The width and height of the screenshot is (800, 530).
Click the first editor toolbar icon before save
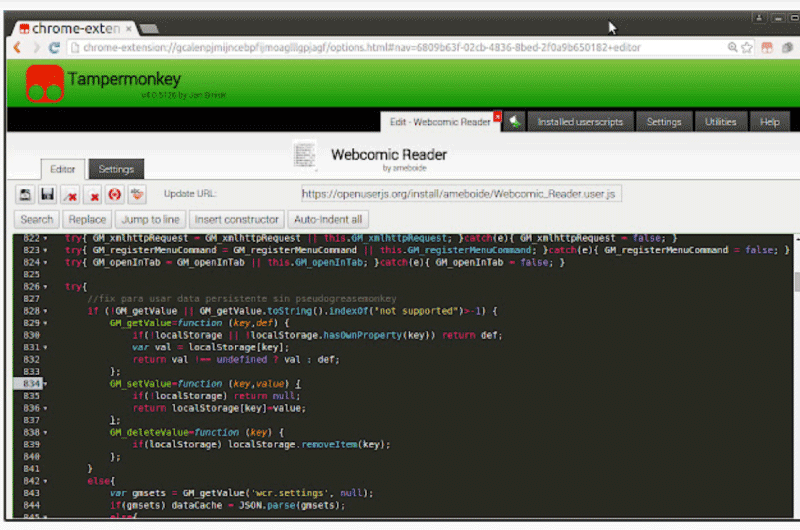click(x=25, y=194)
